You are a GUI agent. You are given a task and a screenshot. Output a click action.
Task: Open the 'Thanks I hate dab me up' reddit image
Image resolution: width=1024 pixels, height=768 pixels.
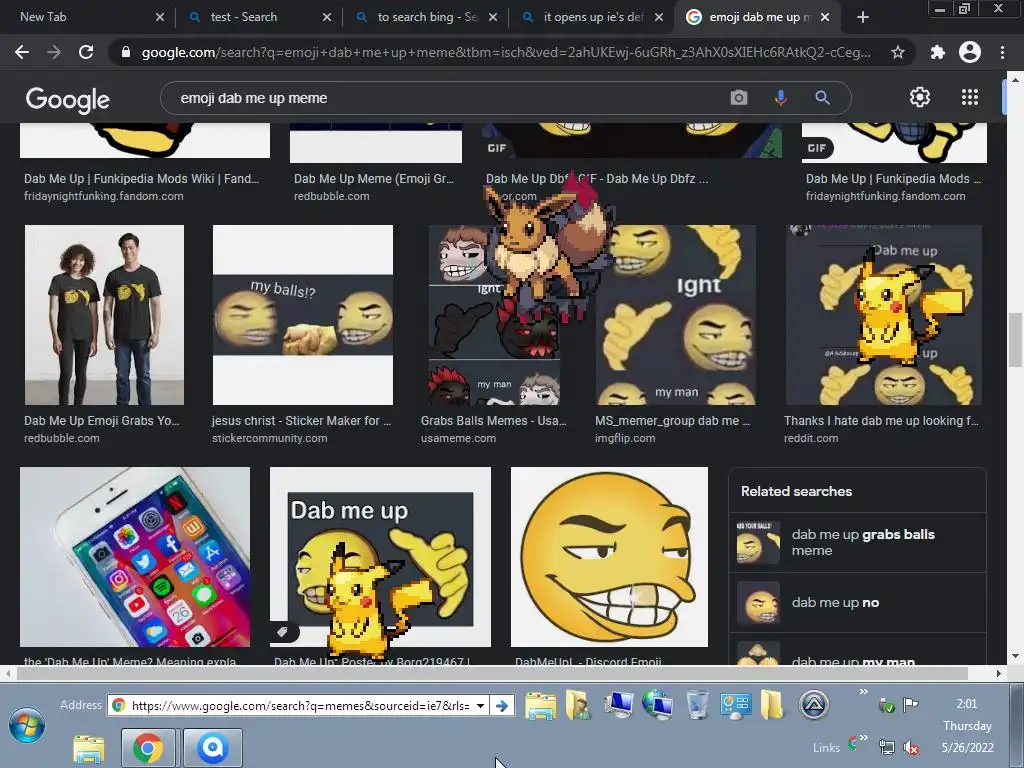pos(884,315)
